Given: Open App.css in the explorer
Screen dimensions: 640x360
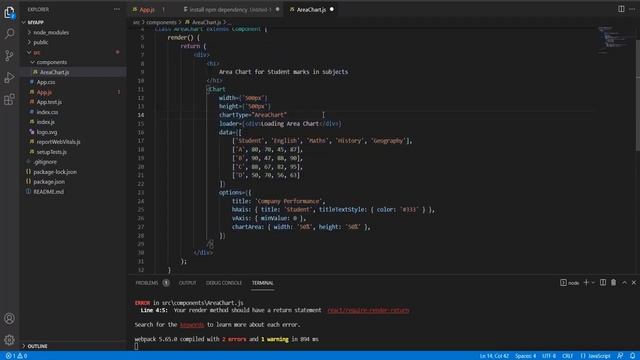Looking at the screenshot, I should tap(46, 82).
